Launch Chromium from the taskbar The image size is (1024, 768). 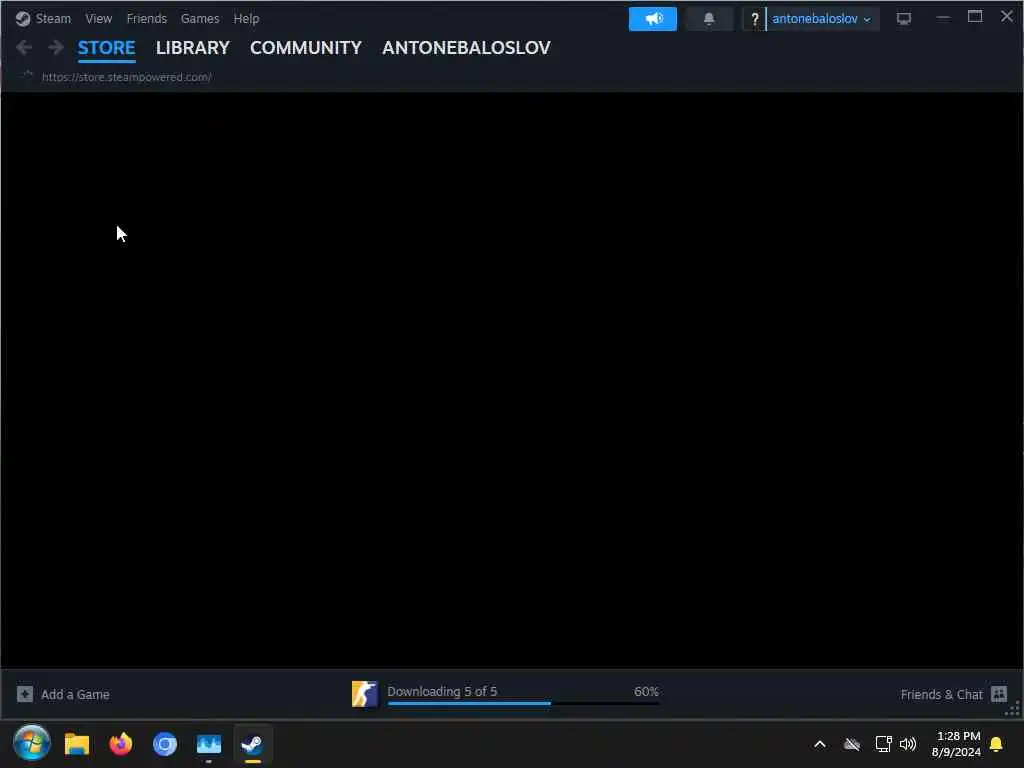165,743
